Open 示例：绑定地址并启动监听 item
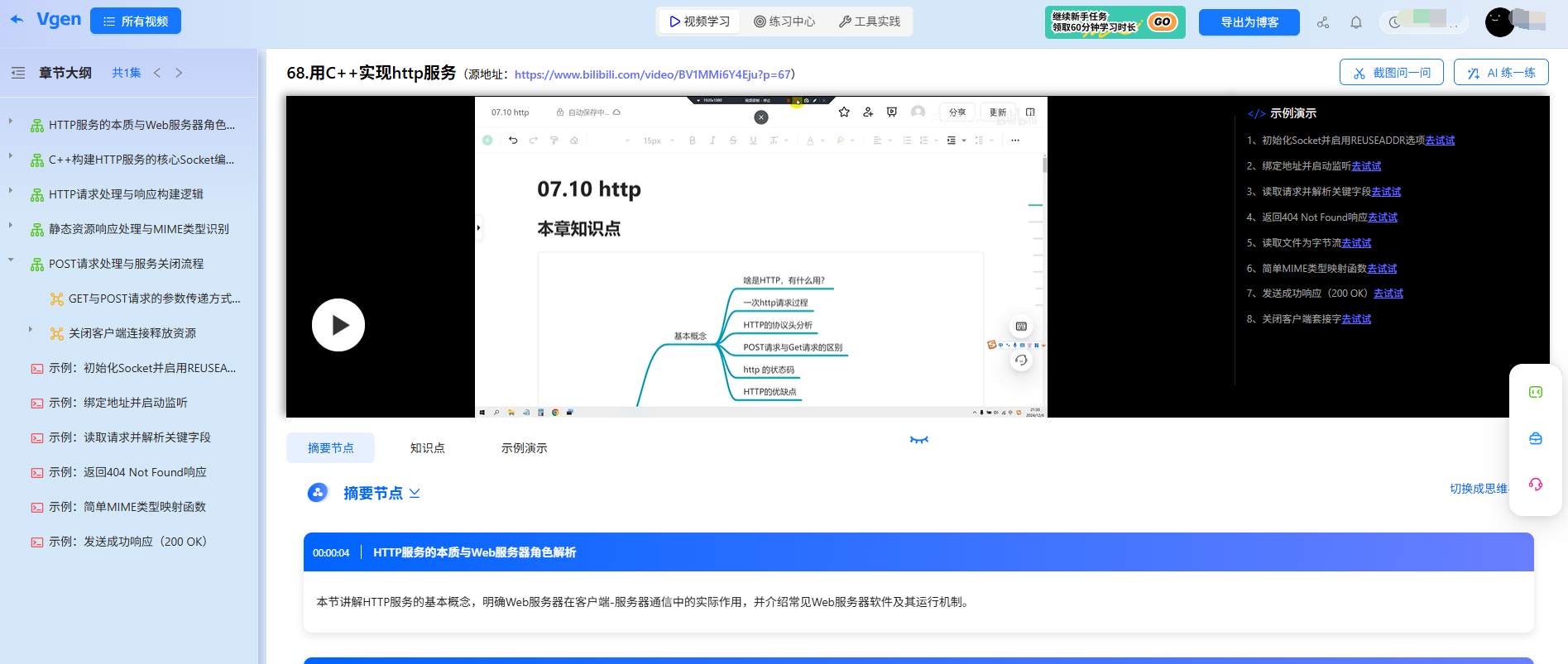Screen dimensions: 1568x664 (x=110, y=403)
